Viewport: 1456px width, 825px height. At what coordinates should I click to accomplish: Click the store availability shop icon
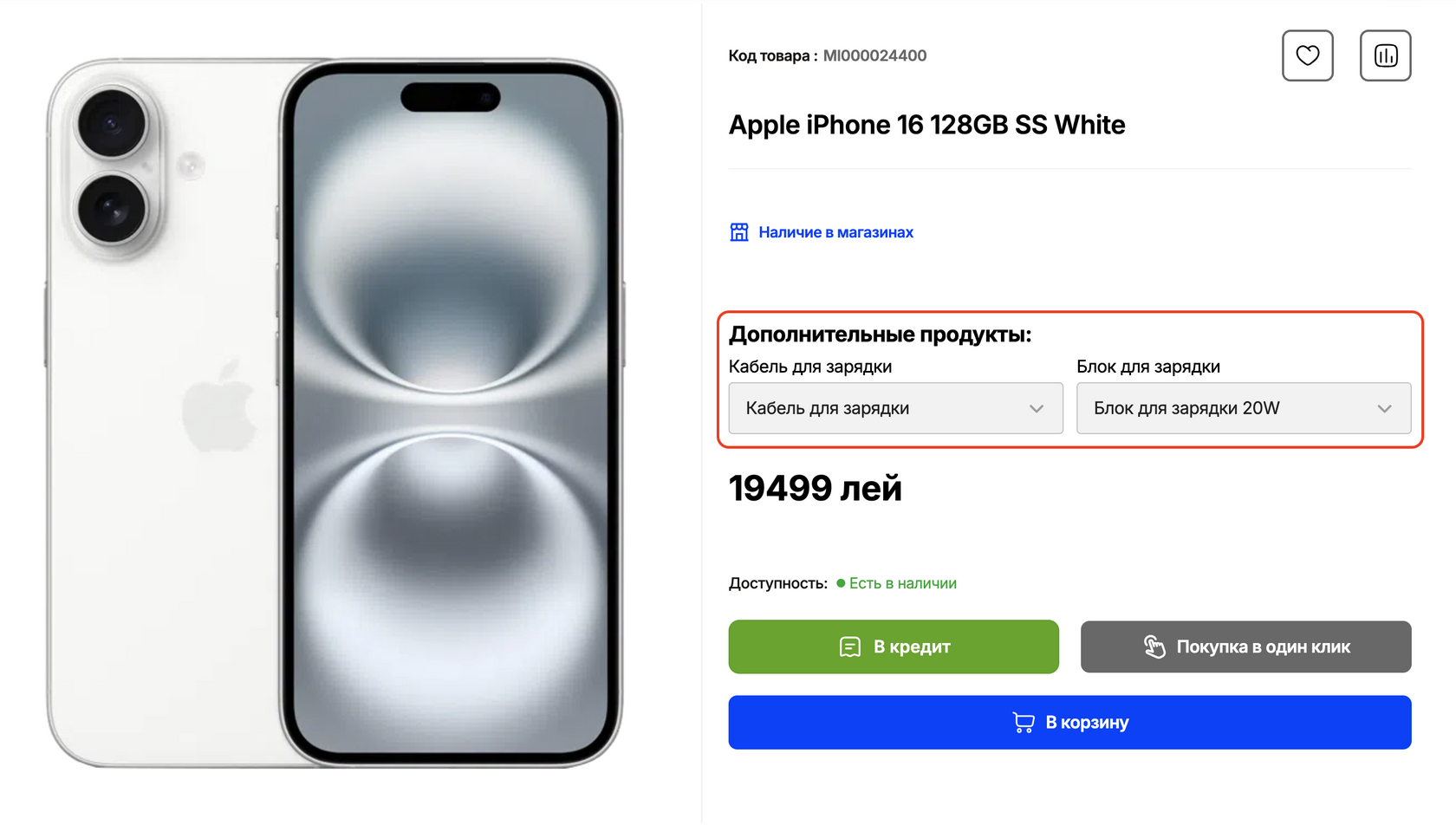(739, 232)
